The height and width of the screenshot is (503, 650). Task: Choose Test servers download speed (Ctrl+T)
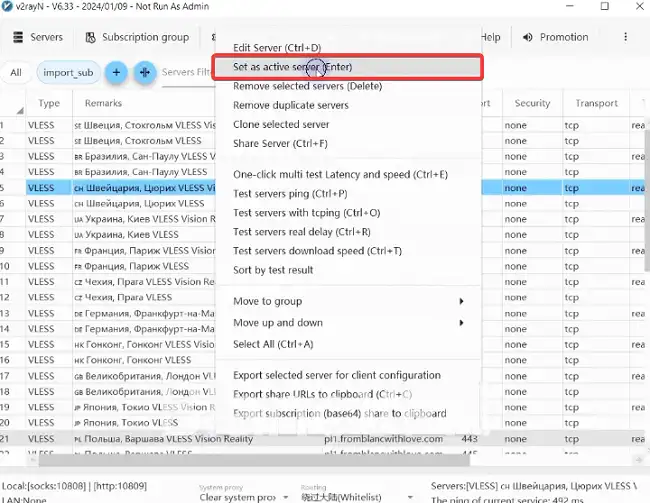pyautogui.click(x=318, y=251)
